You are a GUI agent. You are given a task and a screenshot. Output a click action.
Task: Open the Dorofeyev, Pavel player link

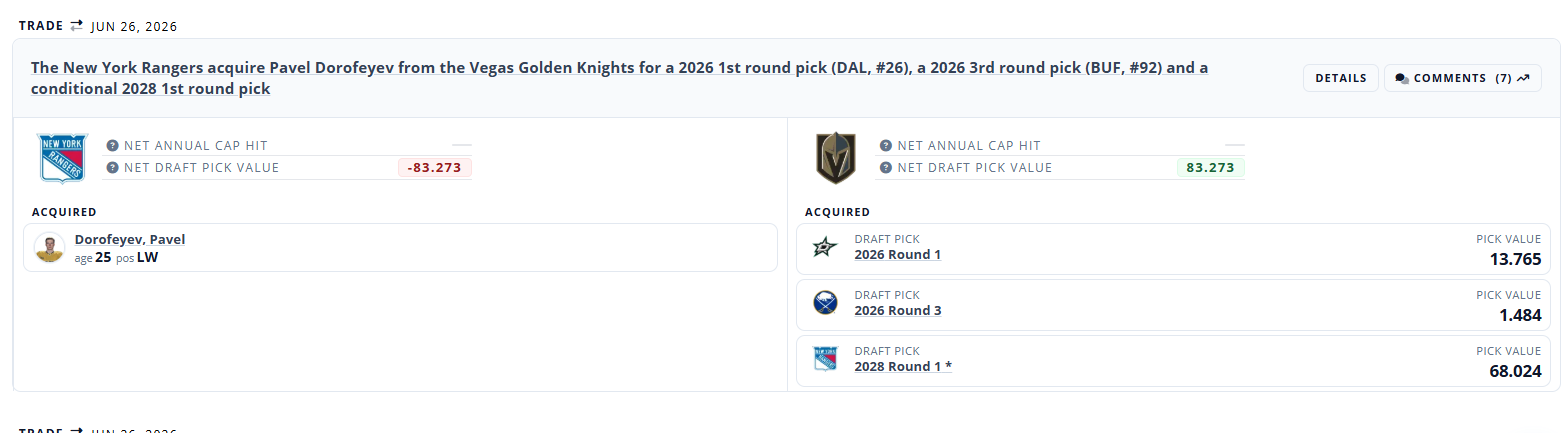click(x=130, y=239)
